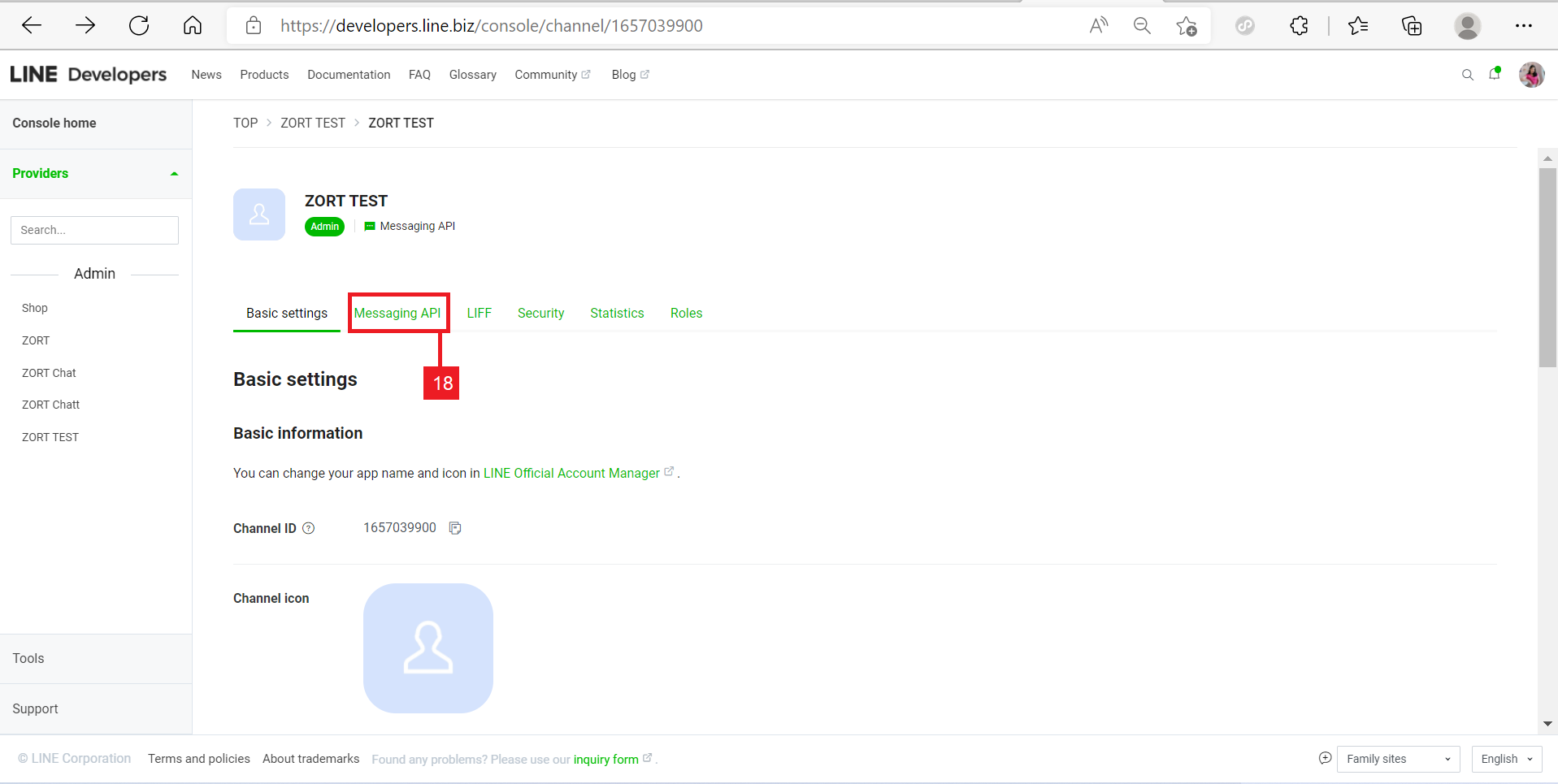
Task: View site info via the address bar lock icon
Action: (254, 26)
